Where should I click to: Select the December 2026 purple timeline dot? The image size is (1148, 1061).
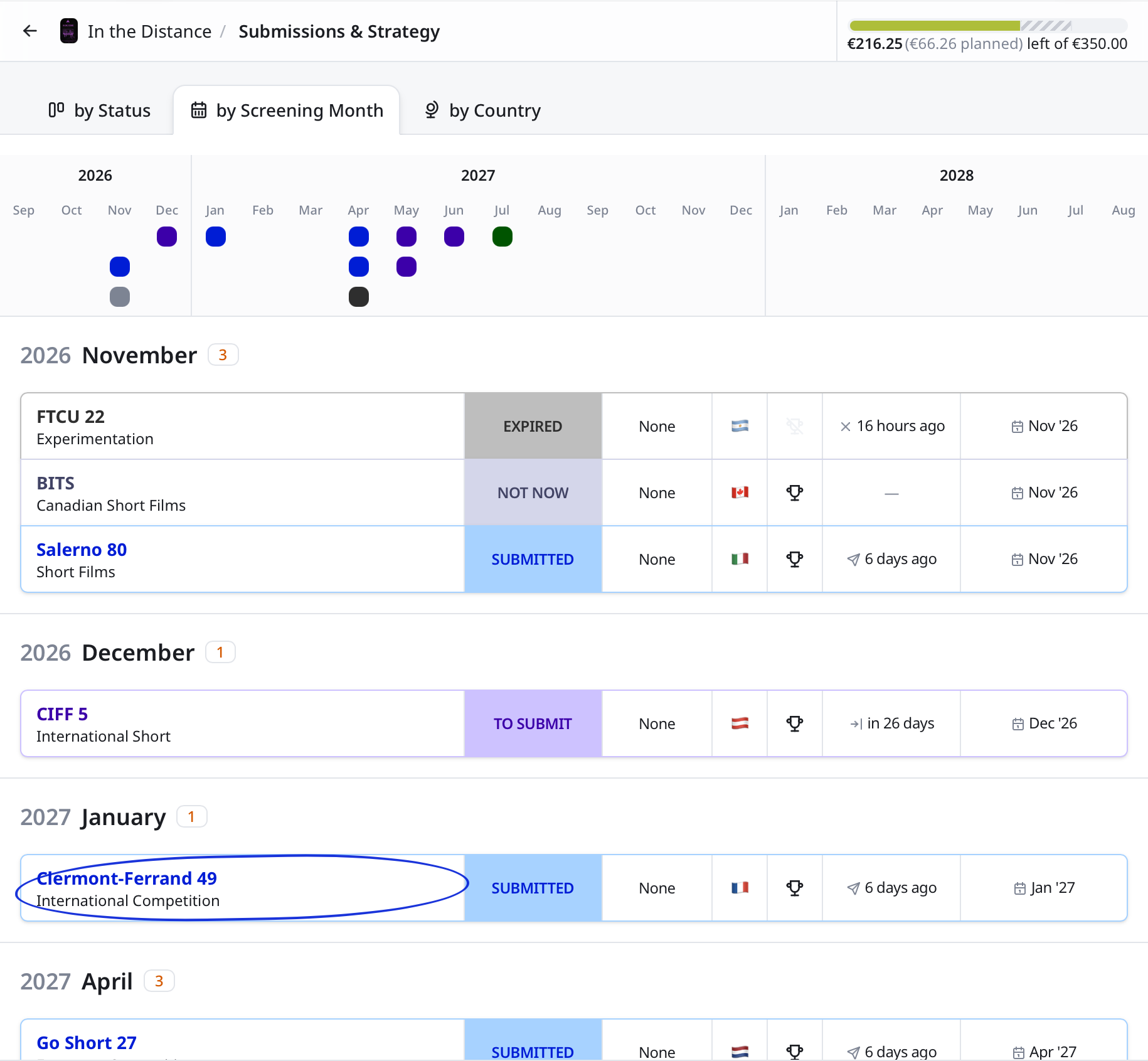click(x=167, y=237)
